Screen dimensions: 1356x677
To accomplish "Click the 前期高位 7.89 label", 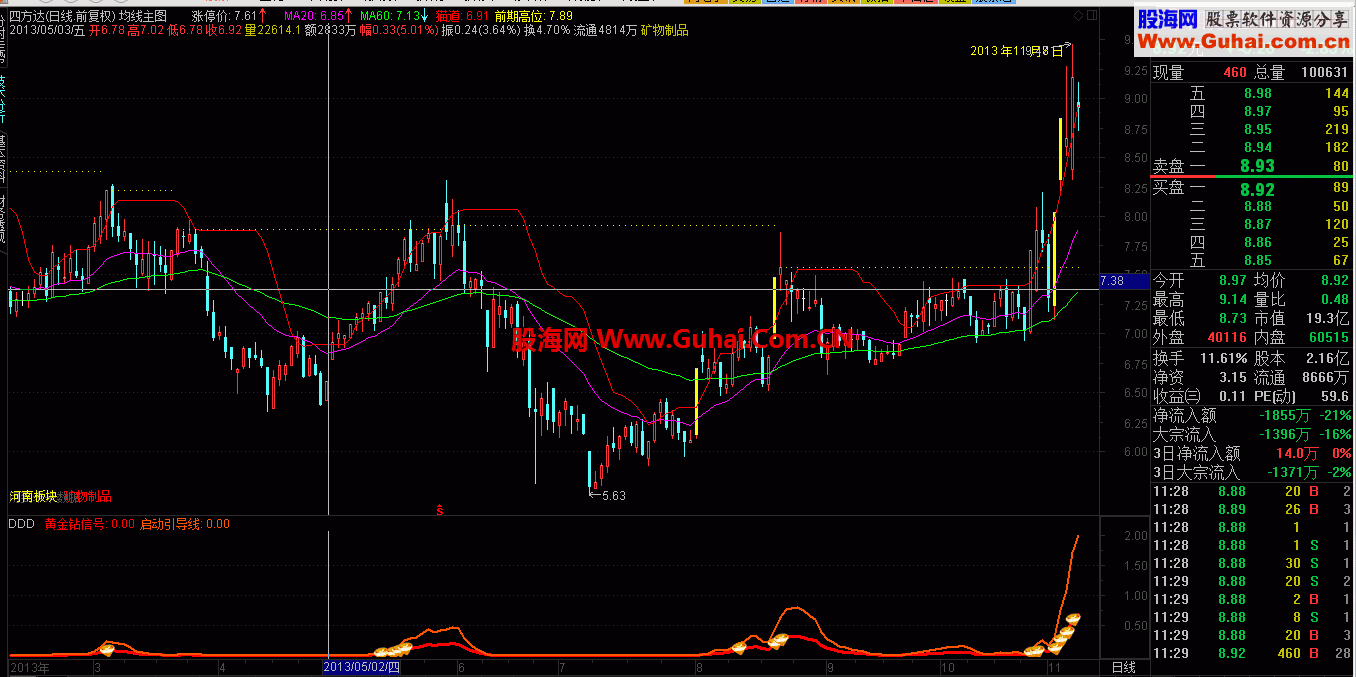I will [533, 16].
